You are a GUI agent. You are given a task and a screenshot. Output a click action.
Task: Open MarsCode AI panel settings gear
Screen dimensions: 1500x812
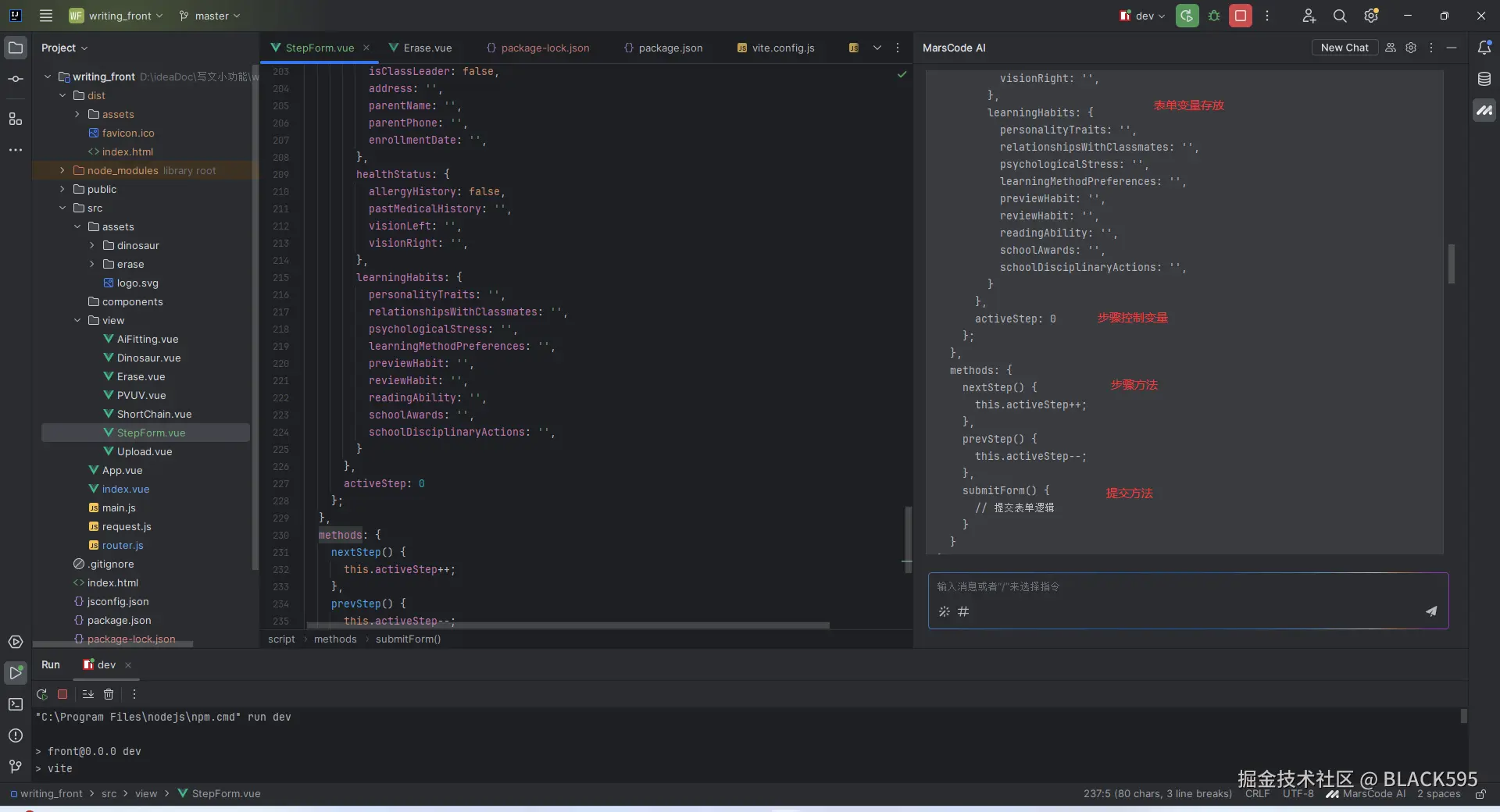coord(1411,48)
